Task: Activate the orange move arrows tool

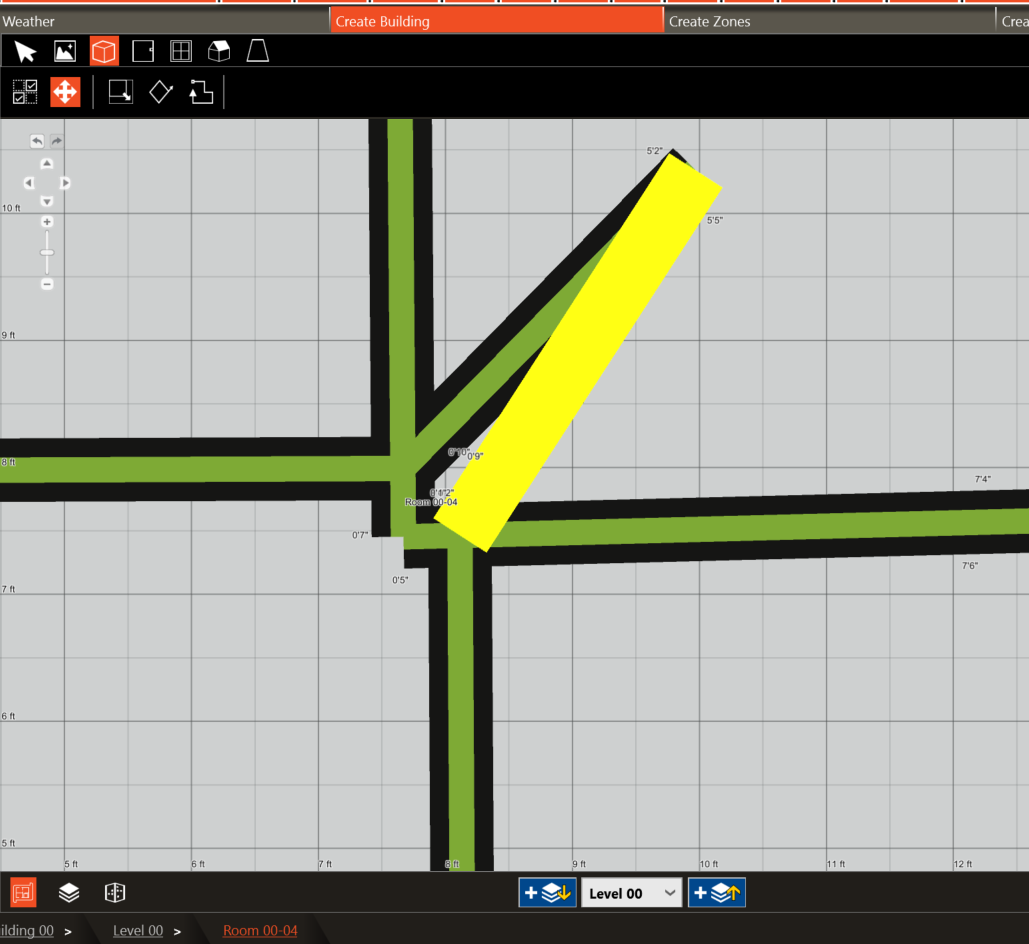Action: coord(65,92)
